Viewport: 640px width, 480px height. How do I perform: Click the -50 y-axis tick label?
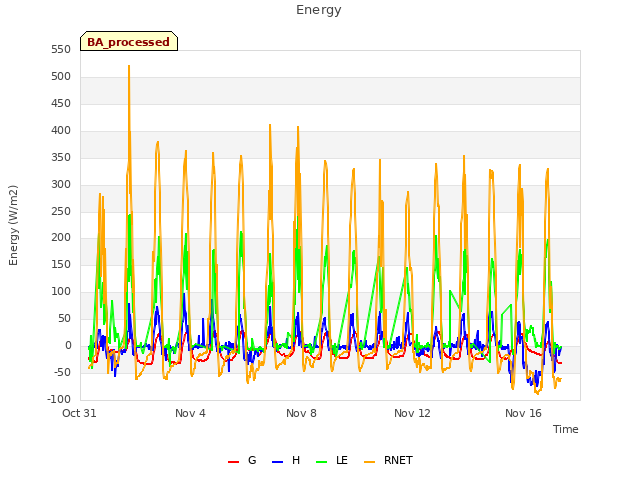click(62, 373)
